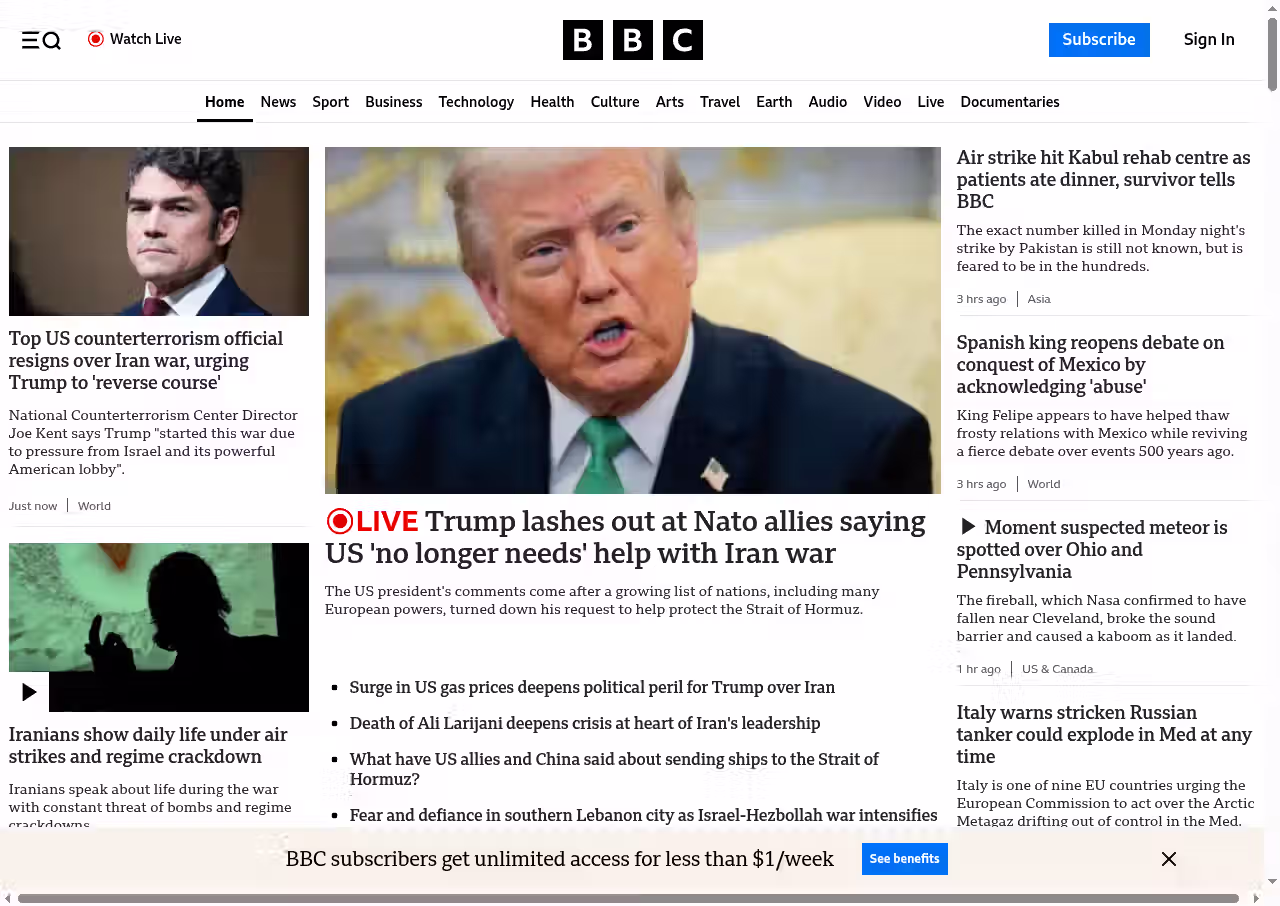Screen dimensions: 1280x906
Task: Click the vertical scrollbar up arrow
Action: tap(1272, 8)
